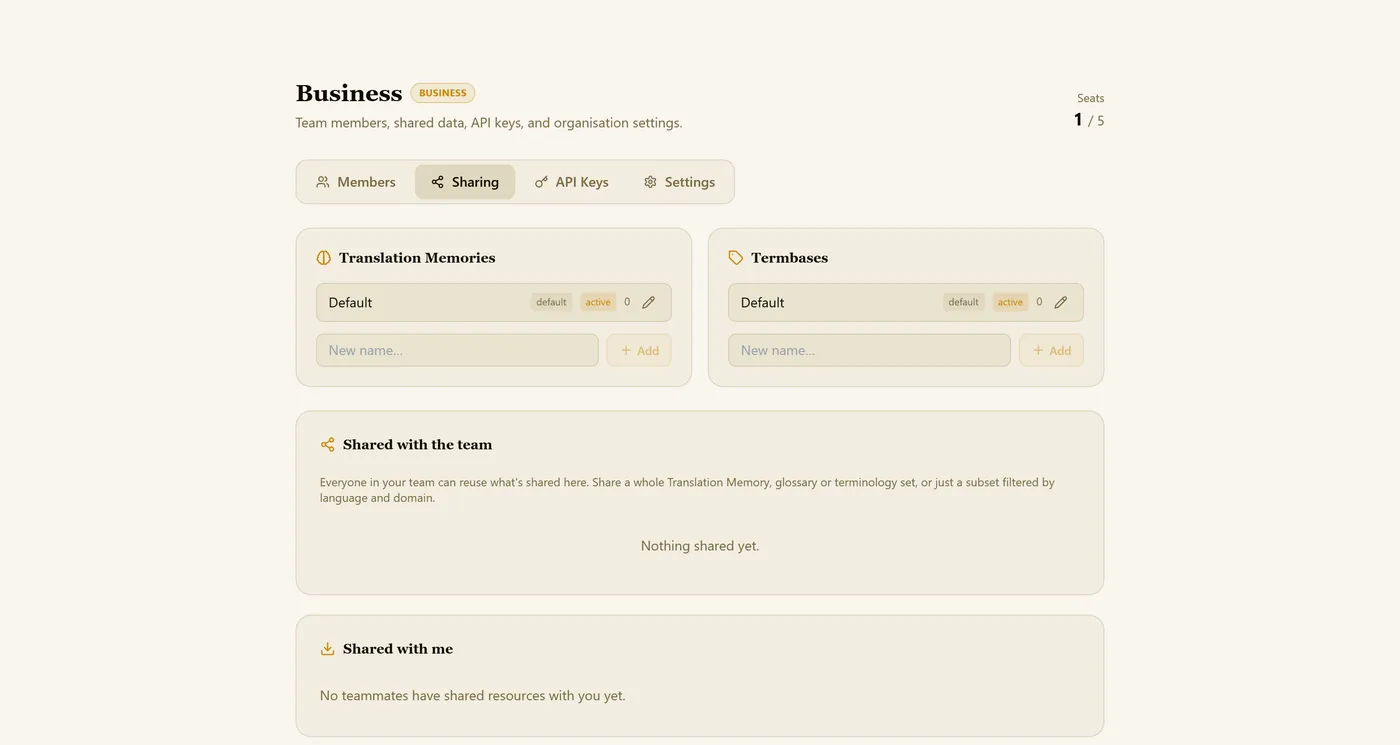Screen dimensions: 1400x745
Task: Click the pencil icon for Default termbase
Action: [1061, 302]
